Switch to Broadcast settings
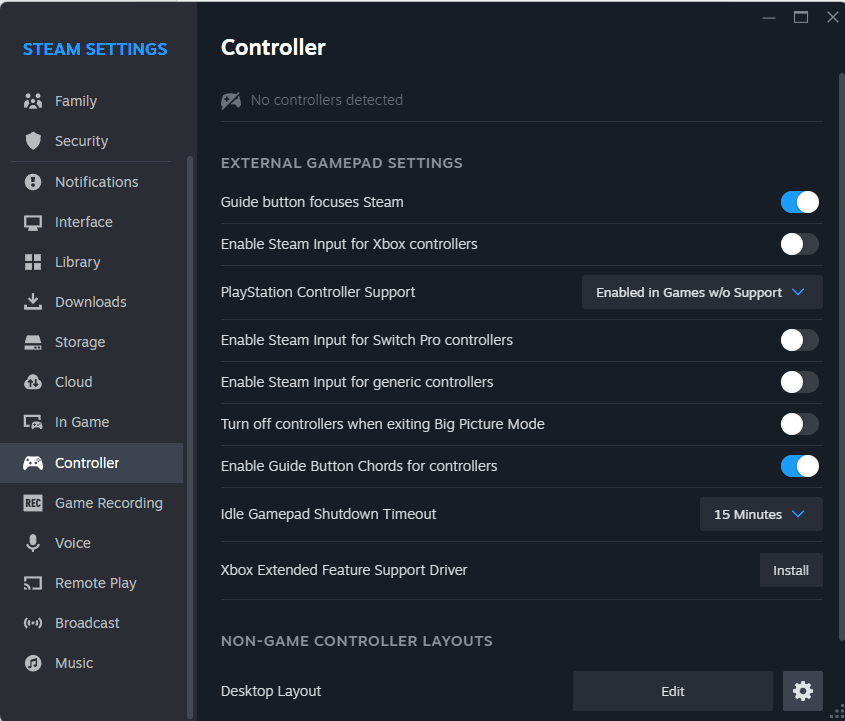Image resolution: width=845 pixels, height=721 pixels. [x=92, y=623]
